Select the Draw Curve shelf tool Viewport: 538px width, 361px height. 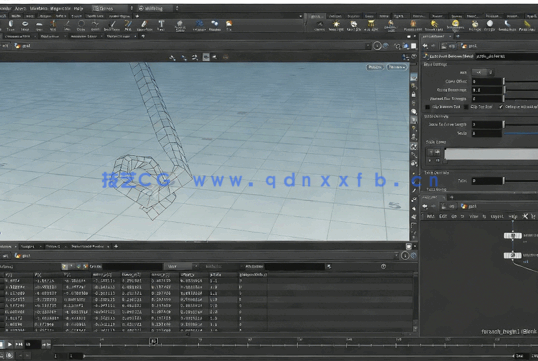click(x=112, y=25)
